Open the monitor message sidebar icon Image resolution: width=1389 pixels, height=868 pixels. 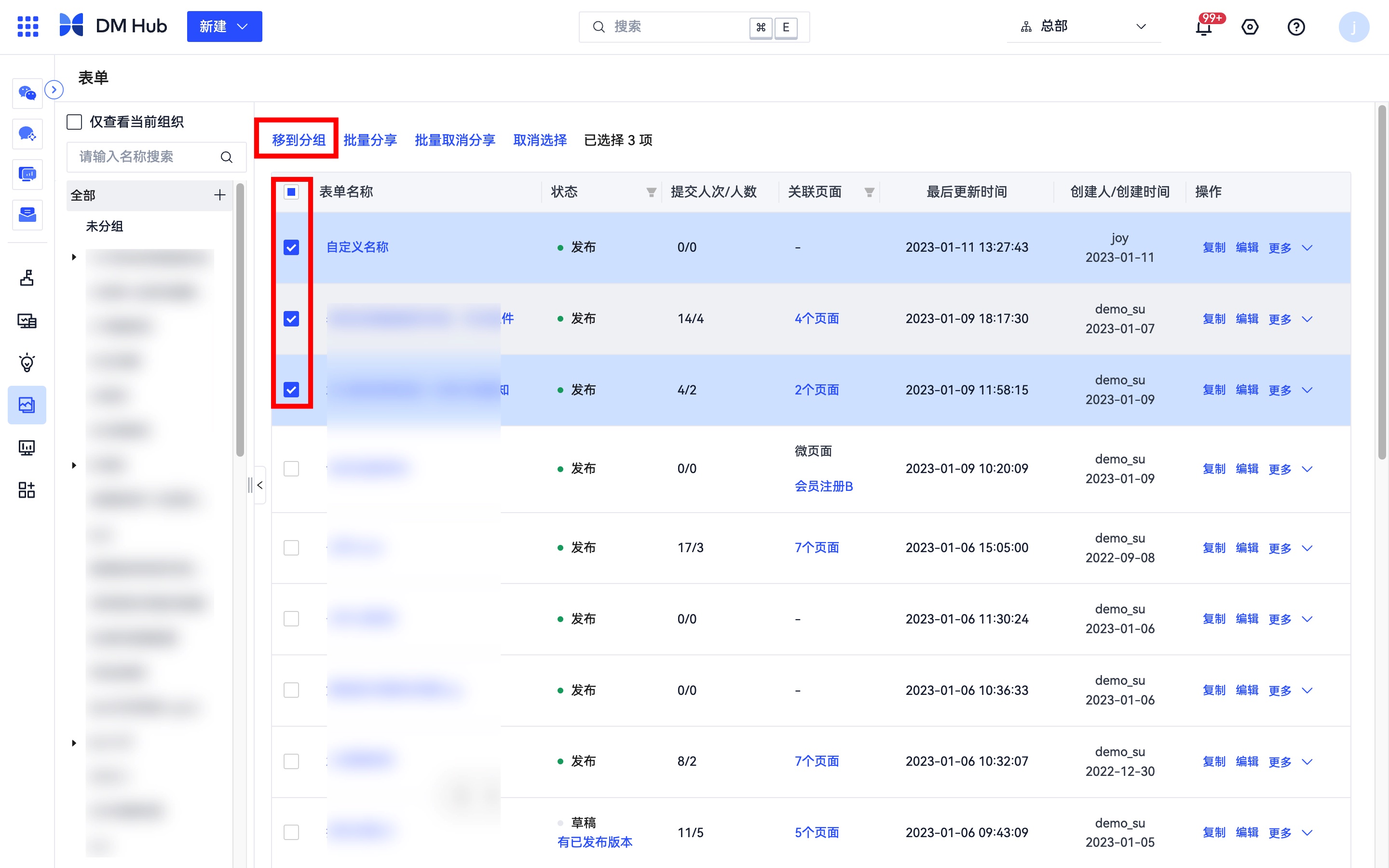(27, 174)
